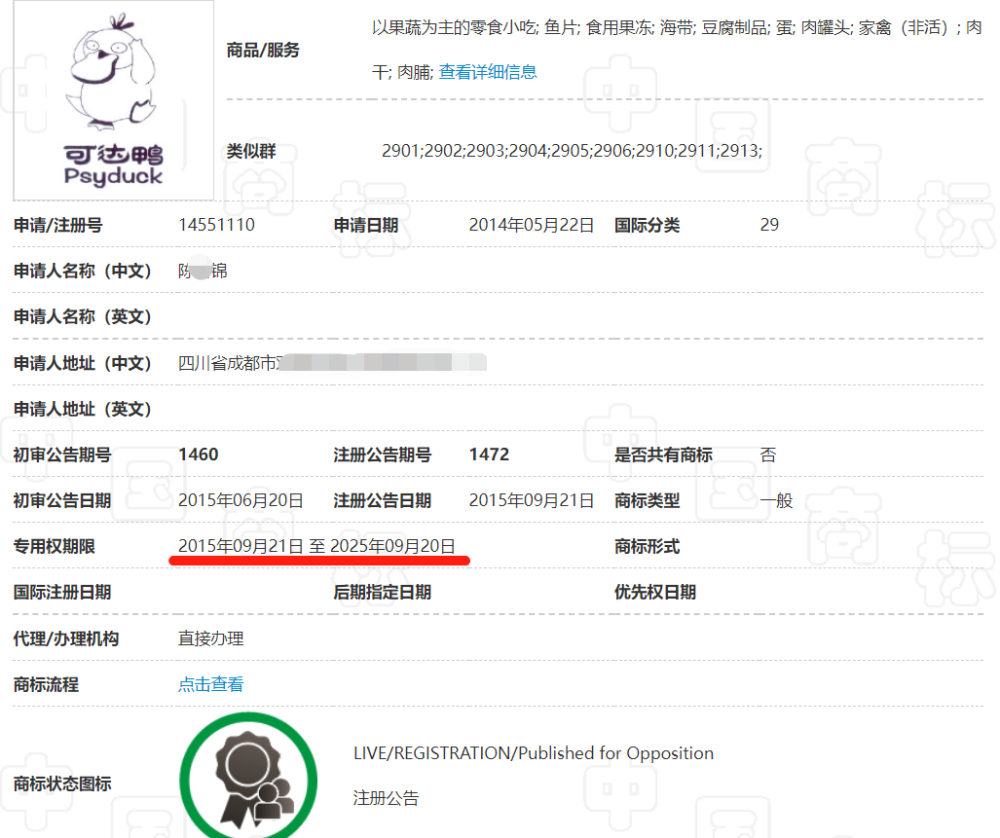Click the registration announcement issue number 1472
Image resolution: width=1000 pixels, height=838 pixels.
click(489, 455)
